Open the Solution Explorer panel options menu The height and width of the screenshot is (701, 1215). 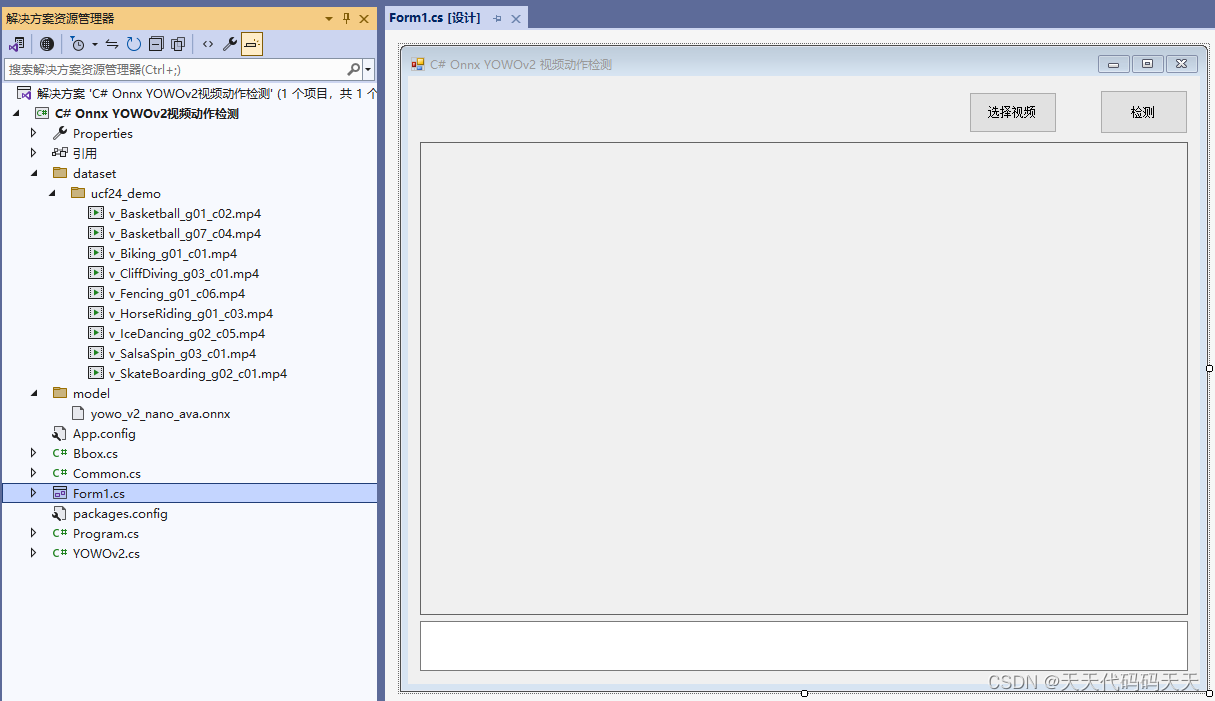click(327, 17)
